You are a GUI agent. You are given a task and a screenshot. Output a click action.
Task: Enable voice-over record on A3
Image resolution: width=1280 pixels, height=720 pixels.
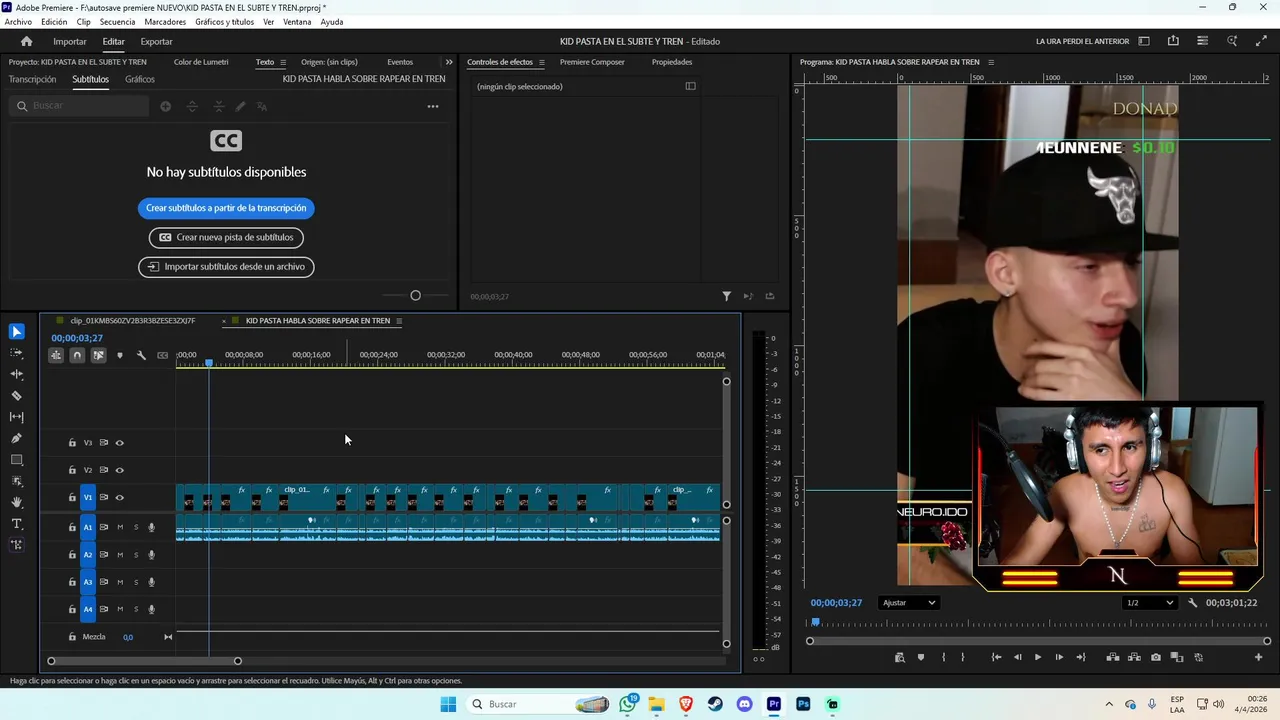click(152, 582)
